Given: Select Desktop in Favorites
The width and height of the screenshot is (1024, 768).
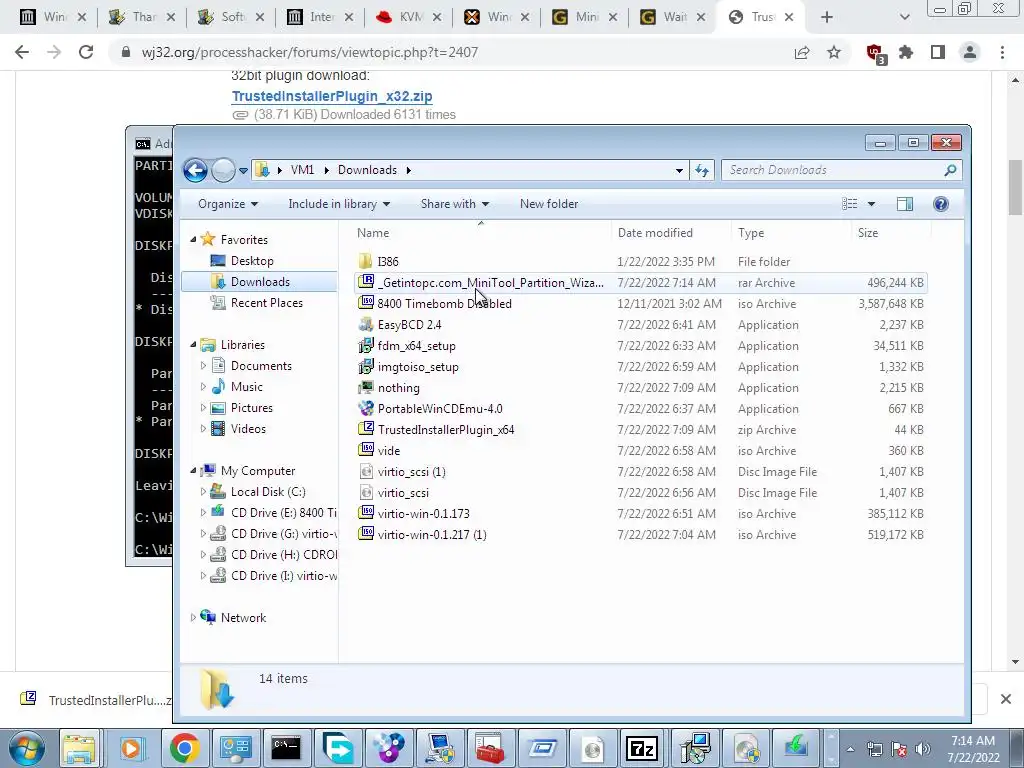Looking at the screenshot, I should click(252, 261).
